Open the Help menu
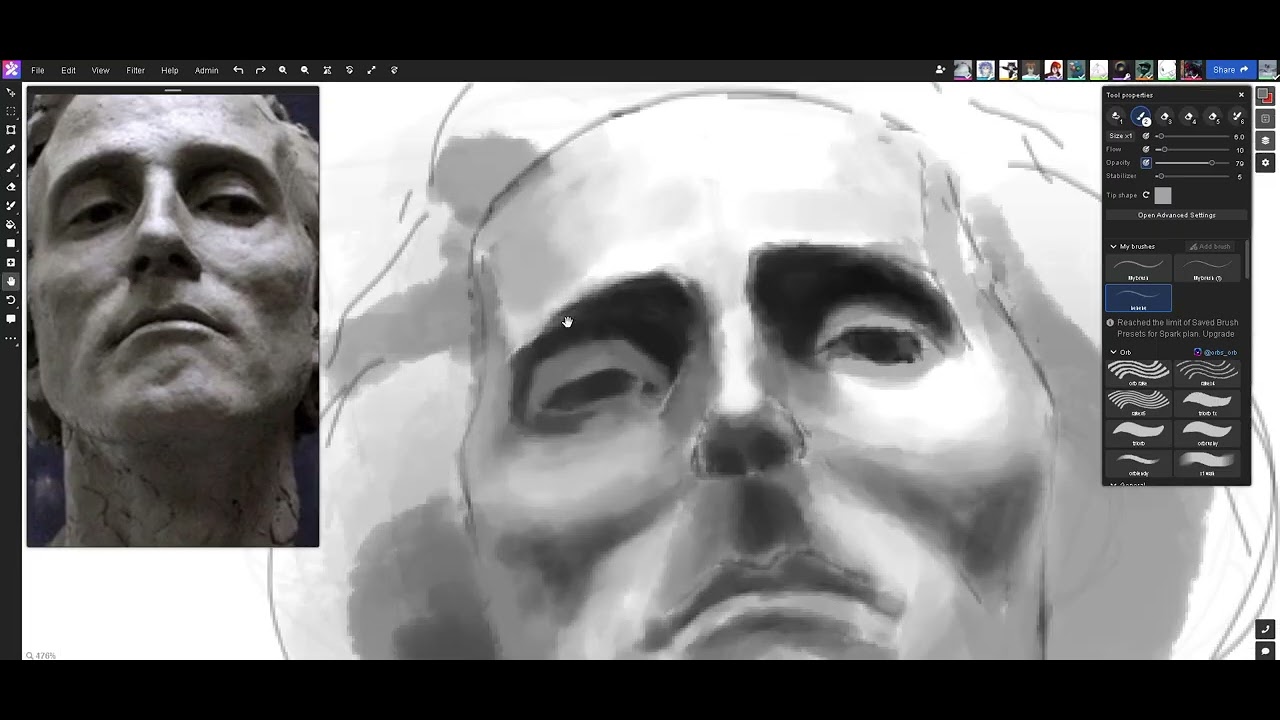 click(169, 70)
